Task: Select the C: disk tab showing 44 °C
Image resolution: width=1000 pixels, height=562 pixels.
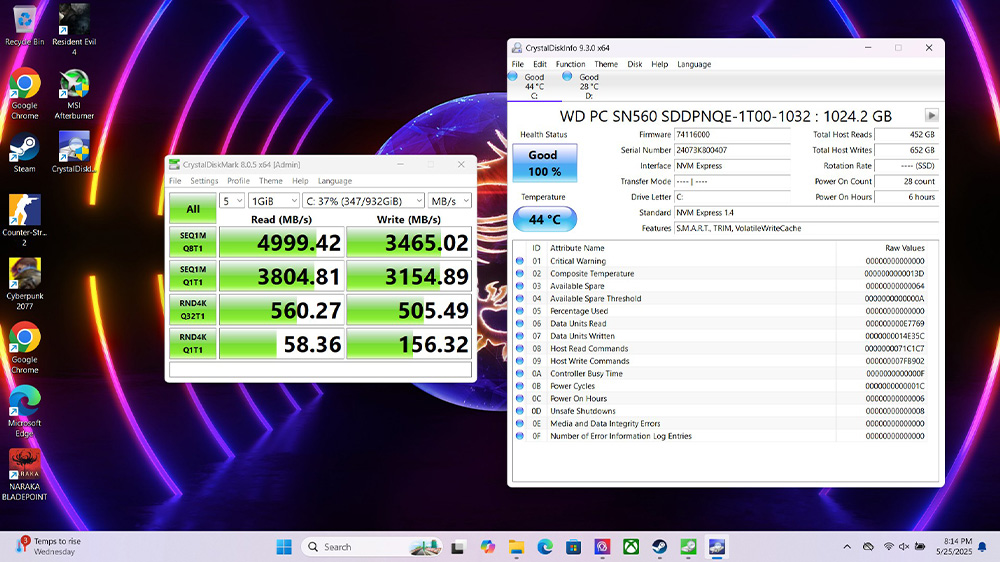Action: tap(534, 86)
